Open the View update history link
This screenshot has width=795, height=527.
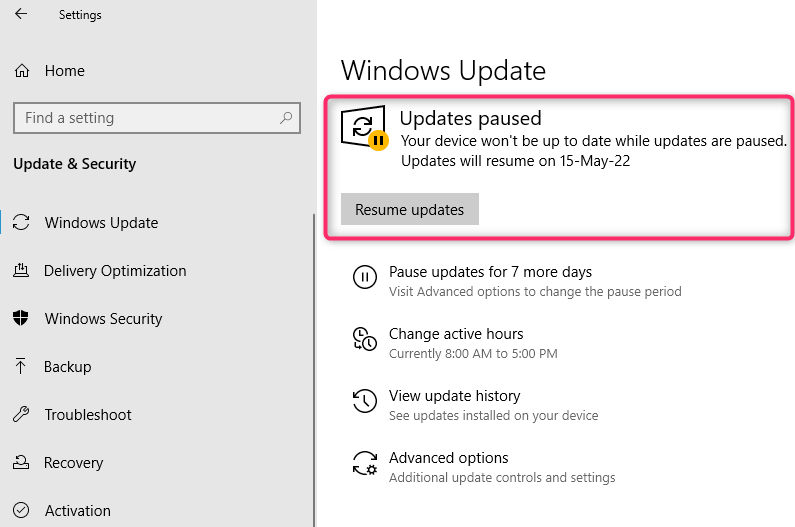(454, 396)
